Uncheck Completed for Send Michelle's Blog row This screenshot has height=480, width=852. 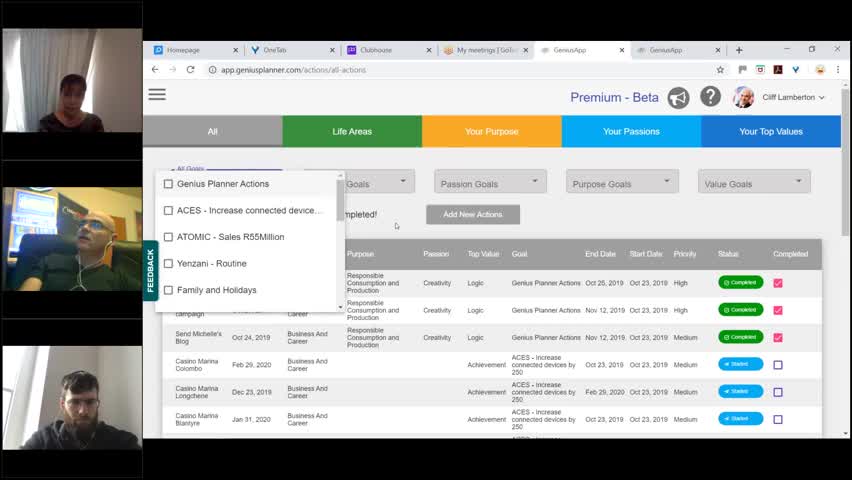[x=778, y=338]
